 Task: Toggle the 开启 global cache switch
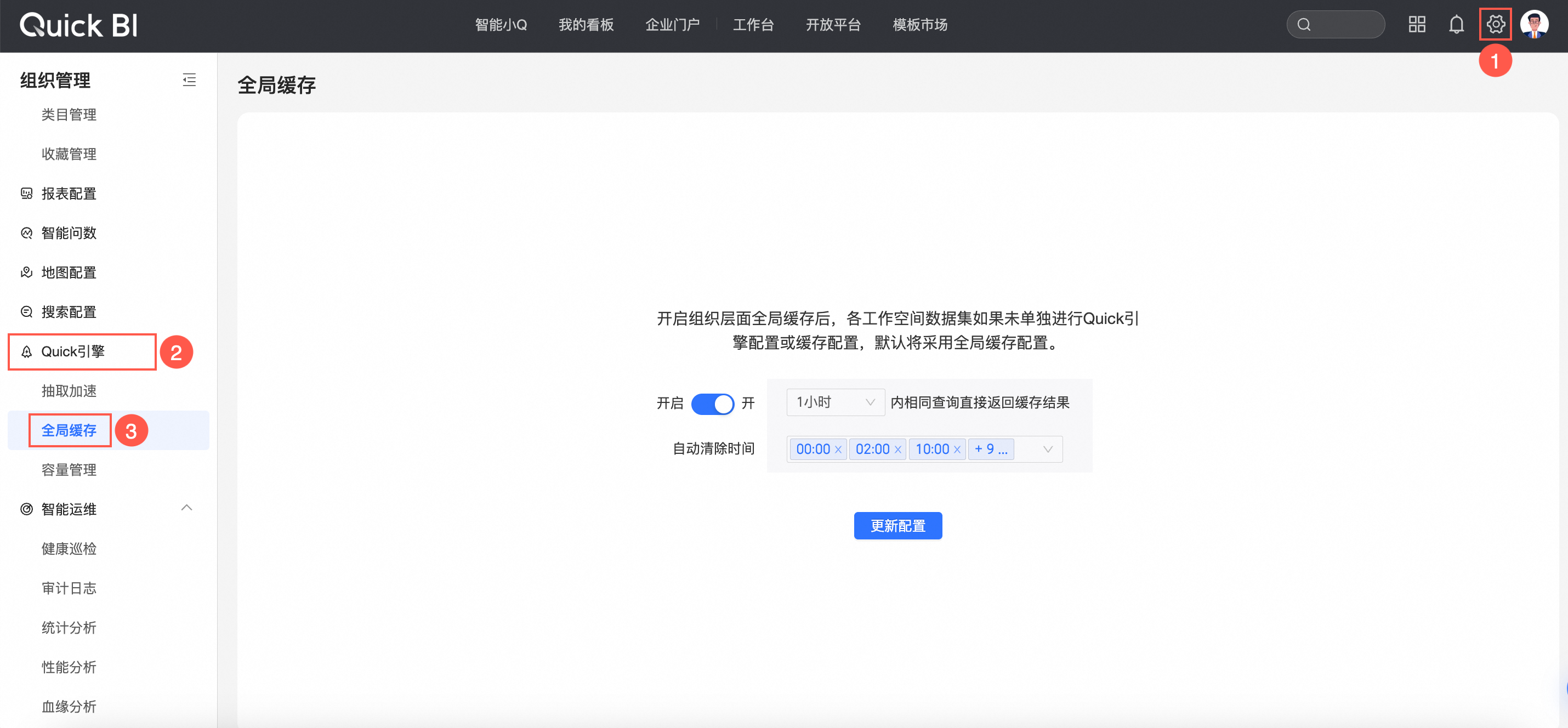712,403
